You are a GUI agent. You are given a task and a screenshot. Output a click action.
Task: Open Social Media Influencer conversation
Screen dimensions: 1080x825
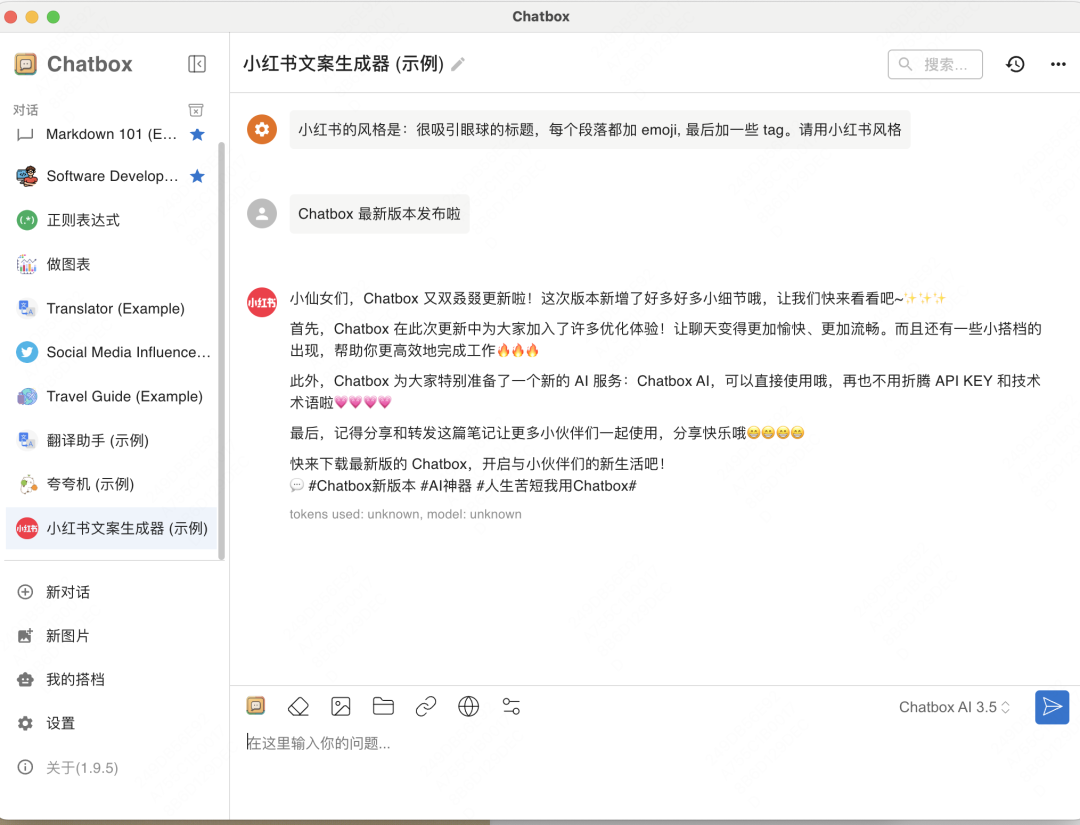pos(111,353)
